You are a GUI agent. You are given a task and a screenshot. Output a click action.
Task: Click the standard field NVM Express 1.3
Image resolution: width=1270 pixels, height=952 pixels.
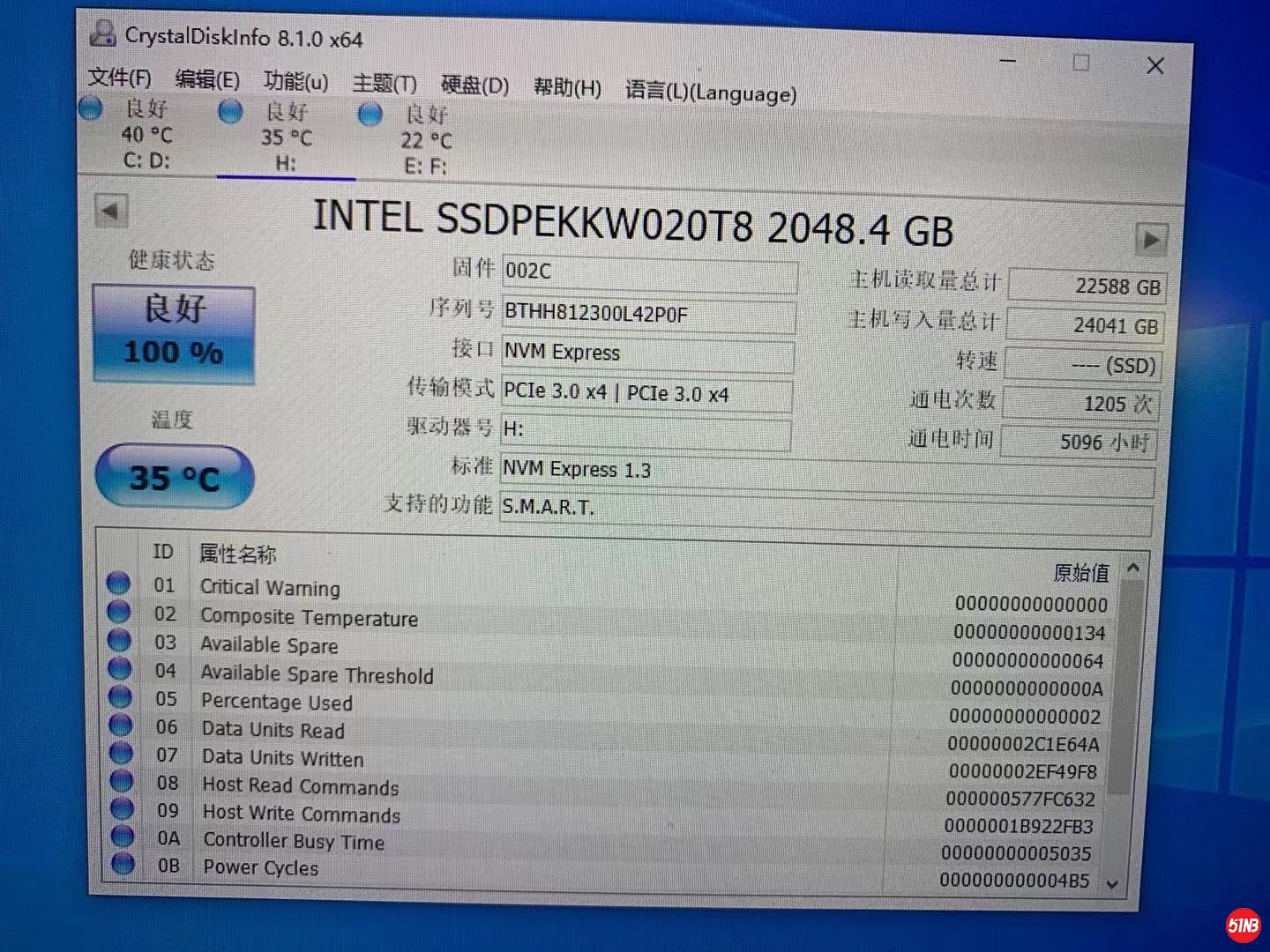827,474
